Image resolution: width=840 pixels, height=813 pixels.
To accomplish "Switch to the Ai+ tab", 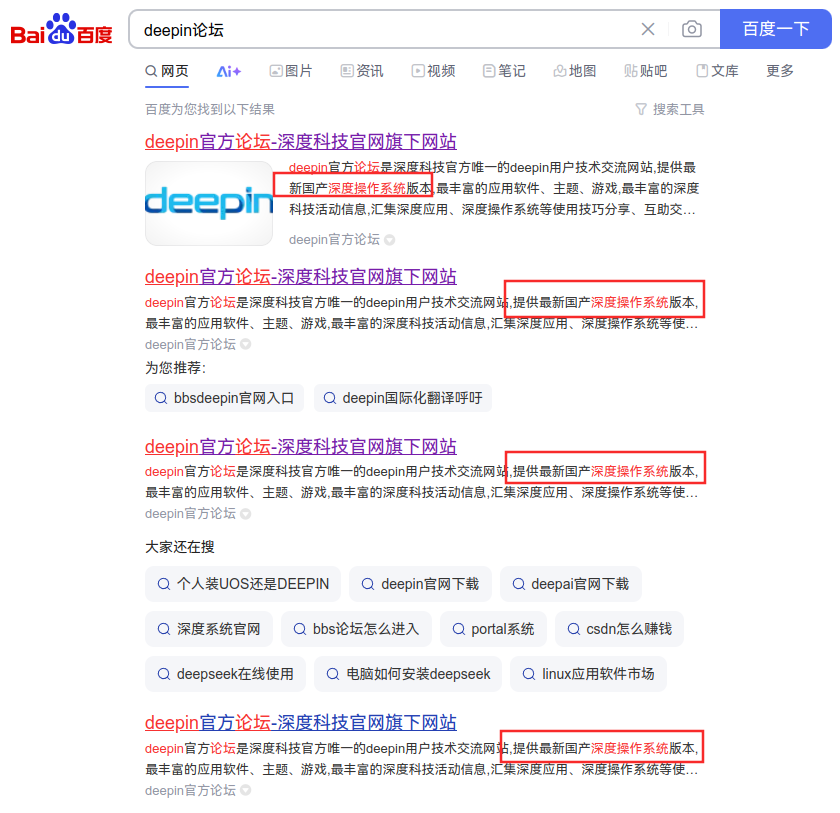I will [229, 71].
